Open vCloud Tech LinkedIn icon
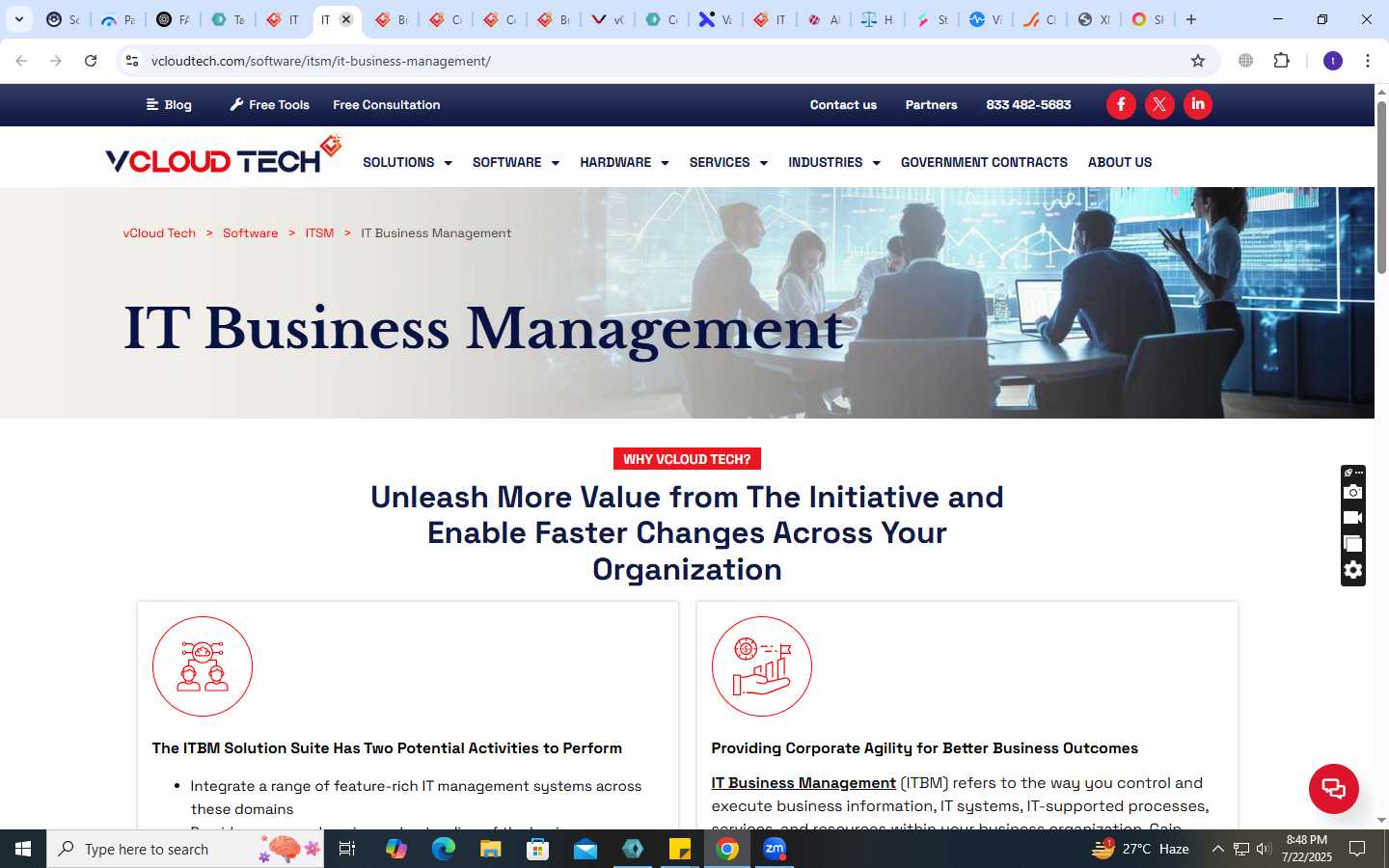 (1198, 104)
